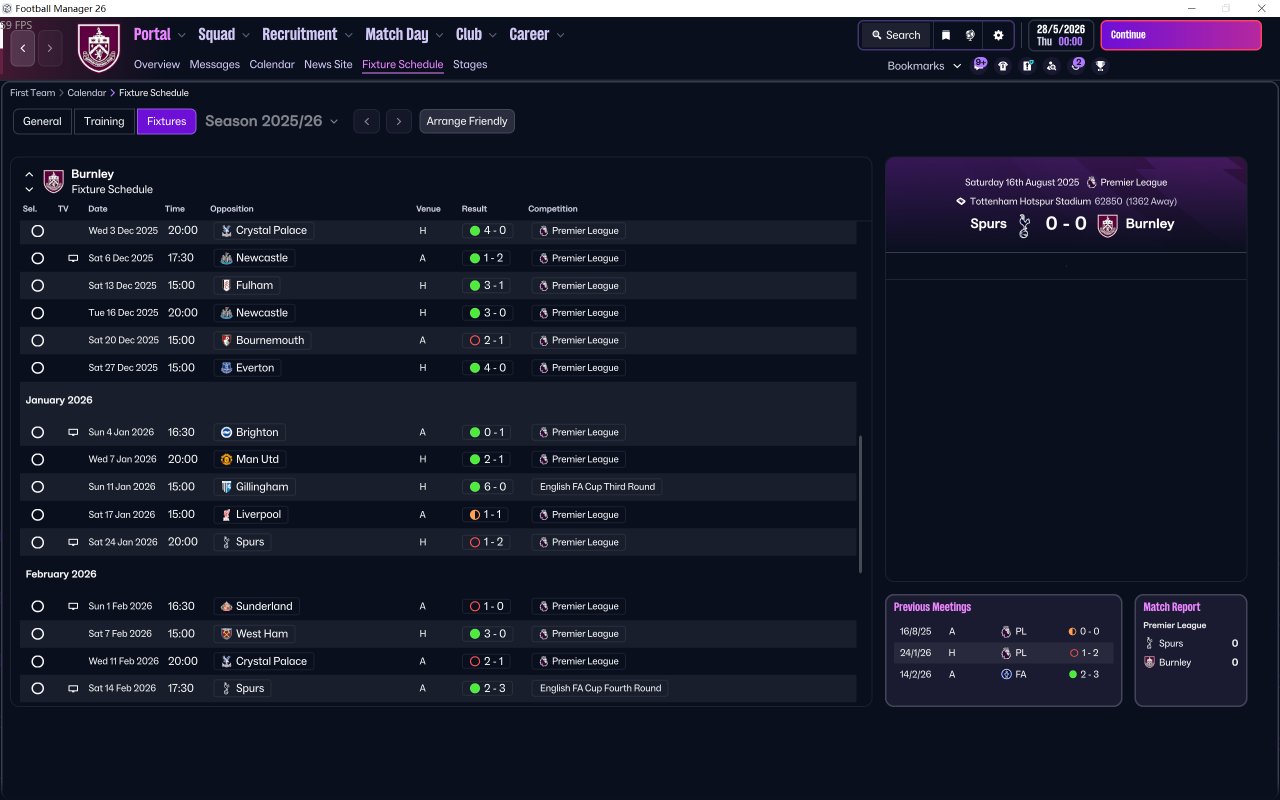This screenshot has width=1280, height=800.
Task: Click the Match Report panel title
Action: pyautogui.click(x=1172, y=607)
